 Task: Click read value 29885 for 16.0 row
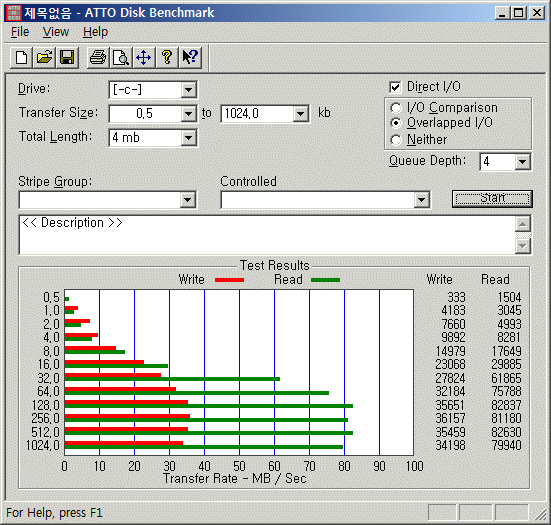point(506,364)
